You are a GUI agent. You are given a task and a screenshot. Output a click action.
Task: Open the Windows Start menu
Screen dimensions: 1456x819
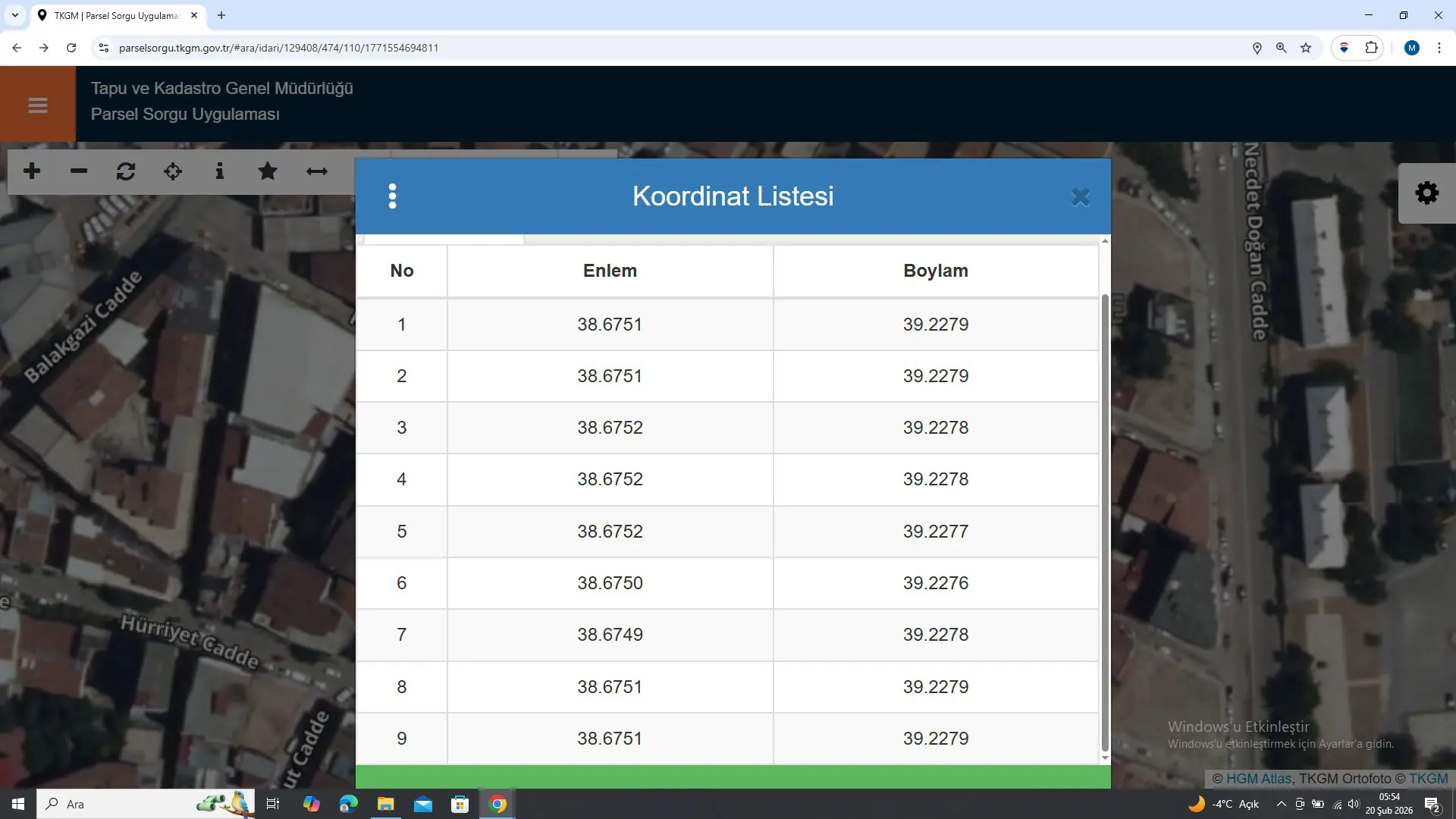point(18,804)
